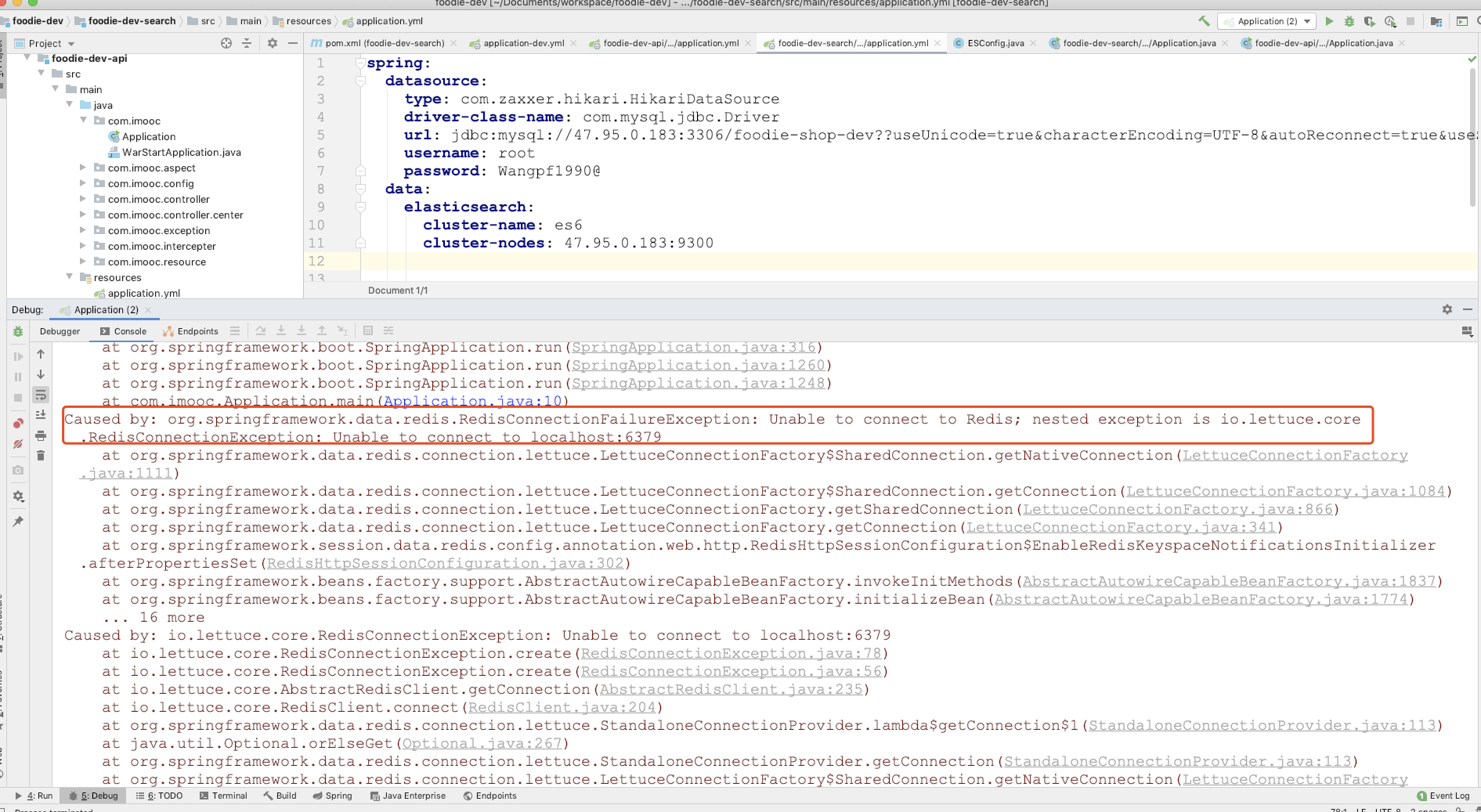Open SpringApplication.java:316 link
This screenshot has height=812, width=1481.
pyautogui.click(x=694, y=347)
